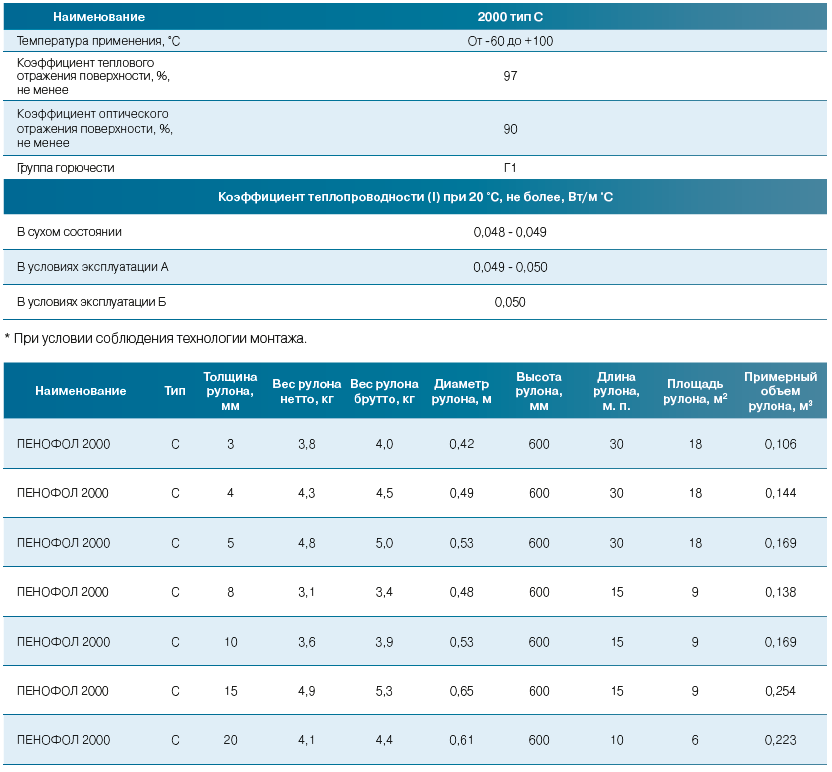Click the 'Примерный объем рулона, м³' header
The width and height of the screenshot is (832, 772).
point(781,391)
